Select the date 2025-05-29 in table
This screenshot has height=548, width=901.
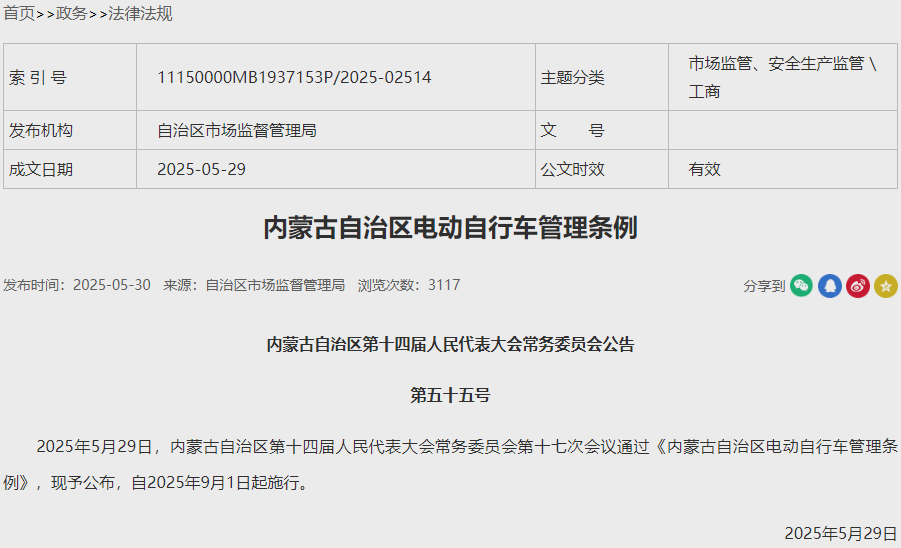tap(201, 169)
